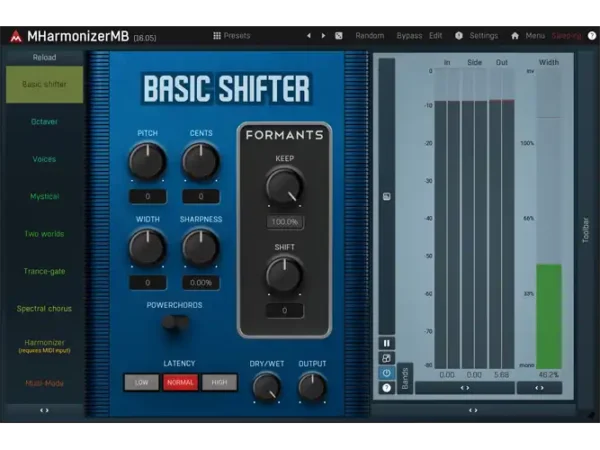
Task: Pause the meters display
Action: (386, 343)
